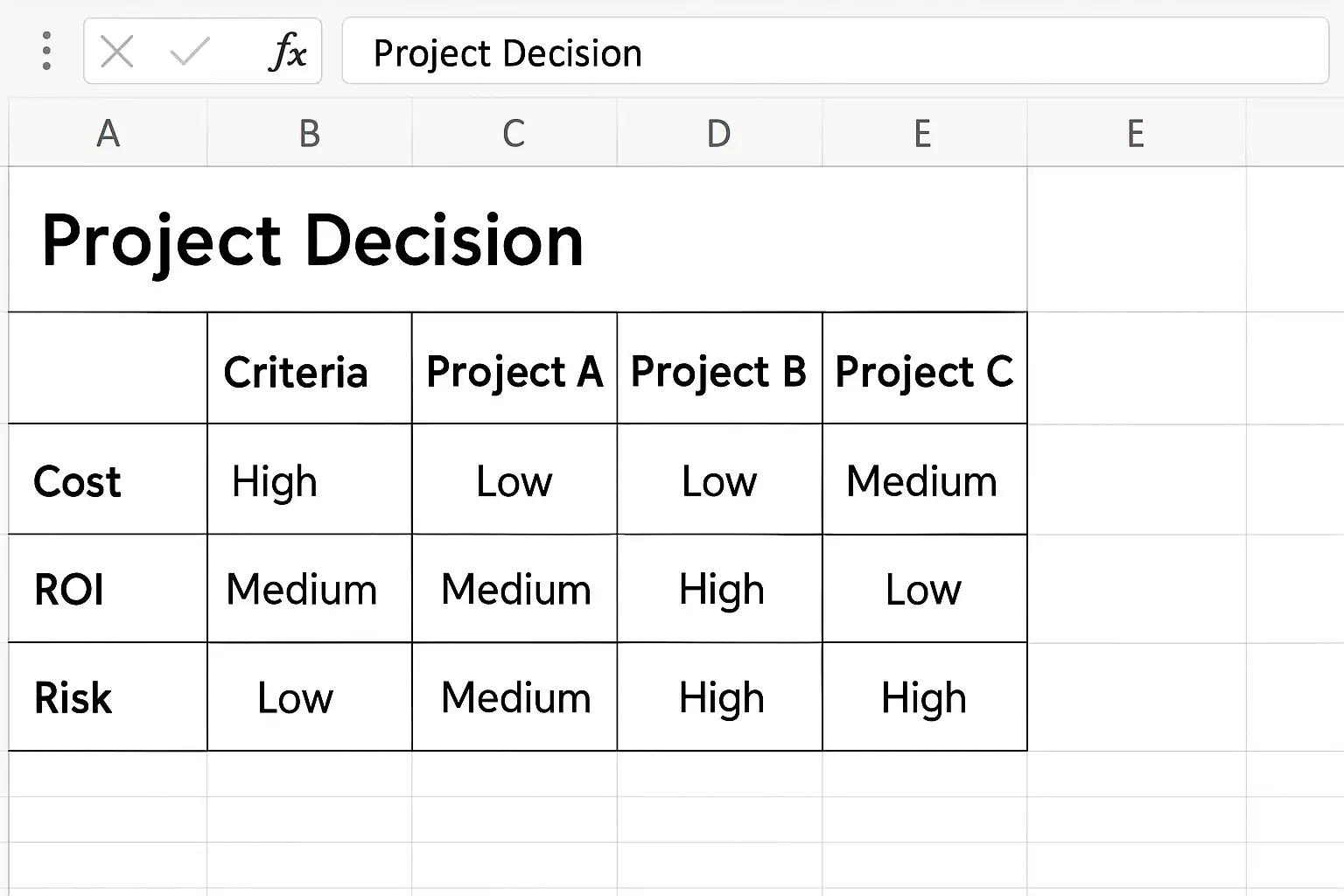Confirm entry with the checkmark icon
1344x896 pixels.
pyautogui.click(x=190, y=52)
